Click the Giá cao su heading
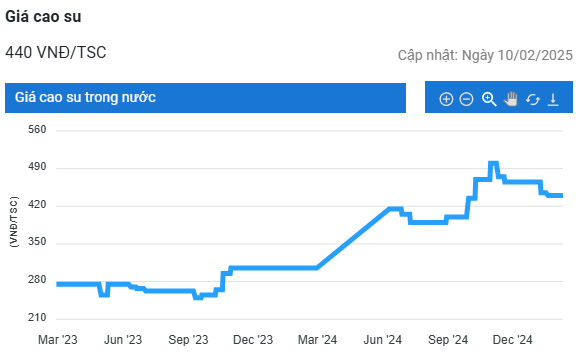The image size is (580, 362). point(43,17)
